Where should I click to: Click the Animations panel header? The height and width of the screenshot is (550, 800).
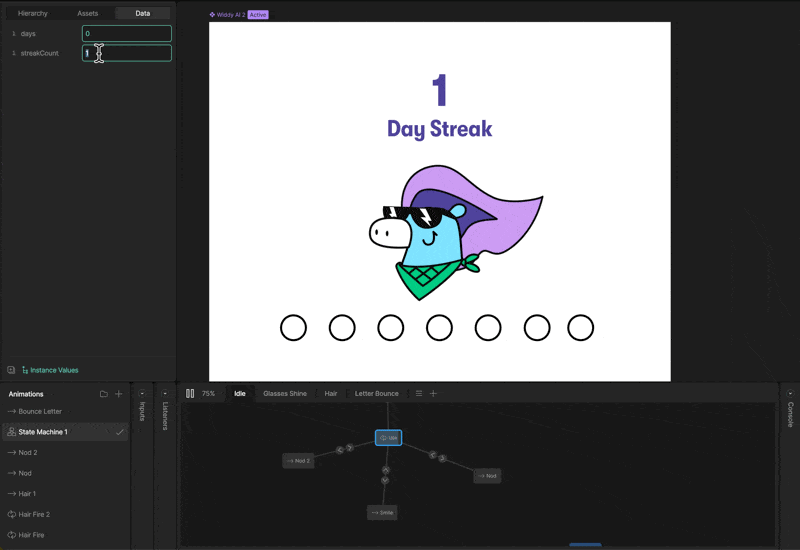click(x=26, y=394)
